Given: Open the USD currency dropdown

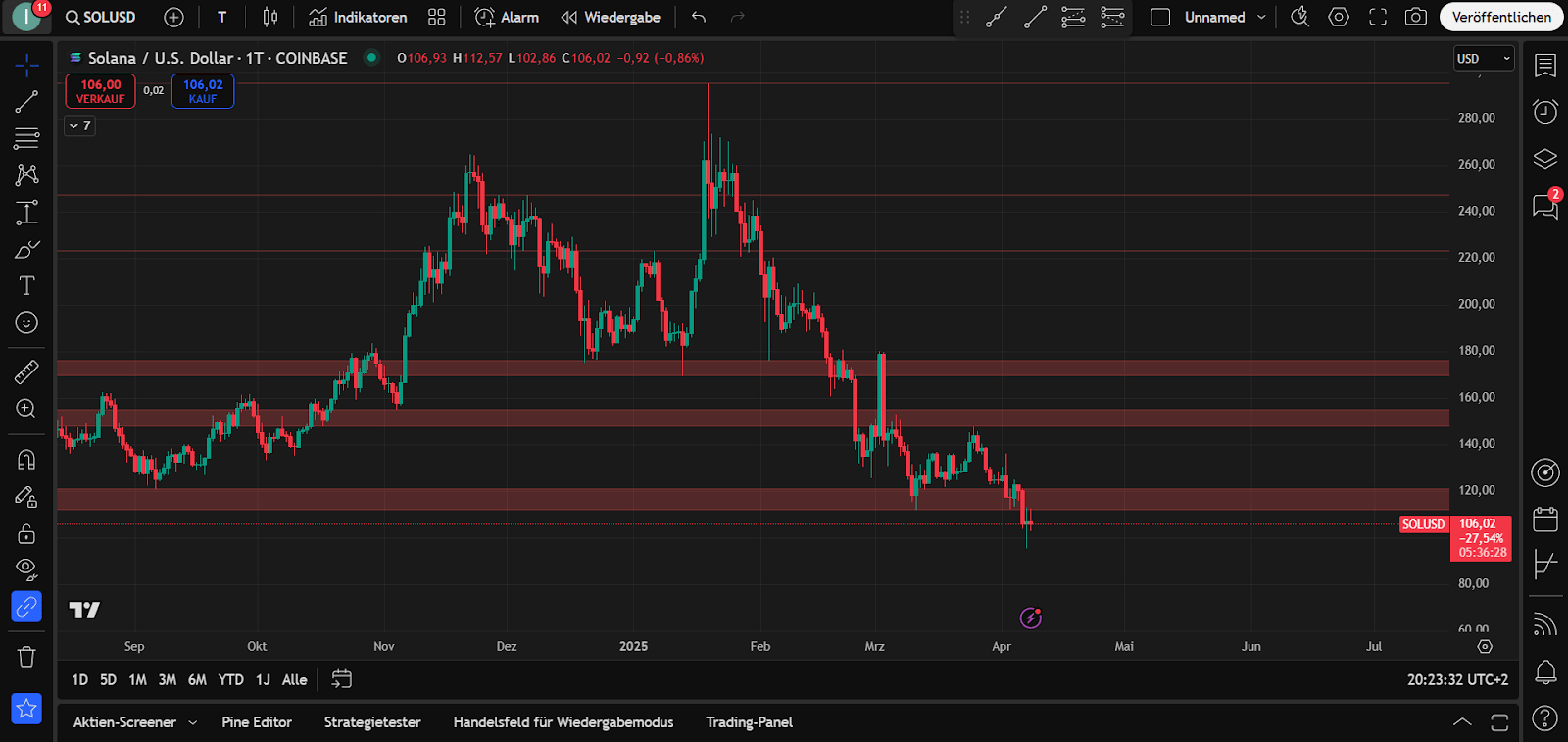Looking at the screenshot, I should pyautogui.click(x=1483, y=59).
